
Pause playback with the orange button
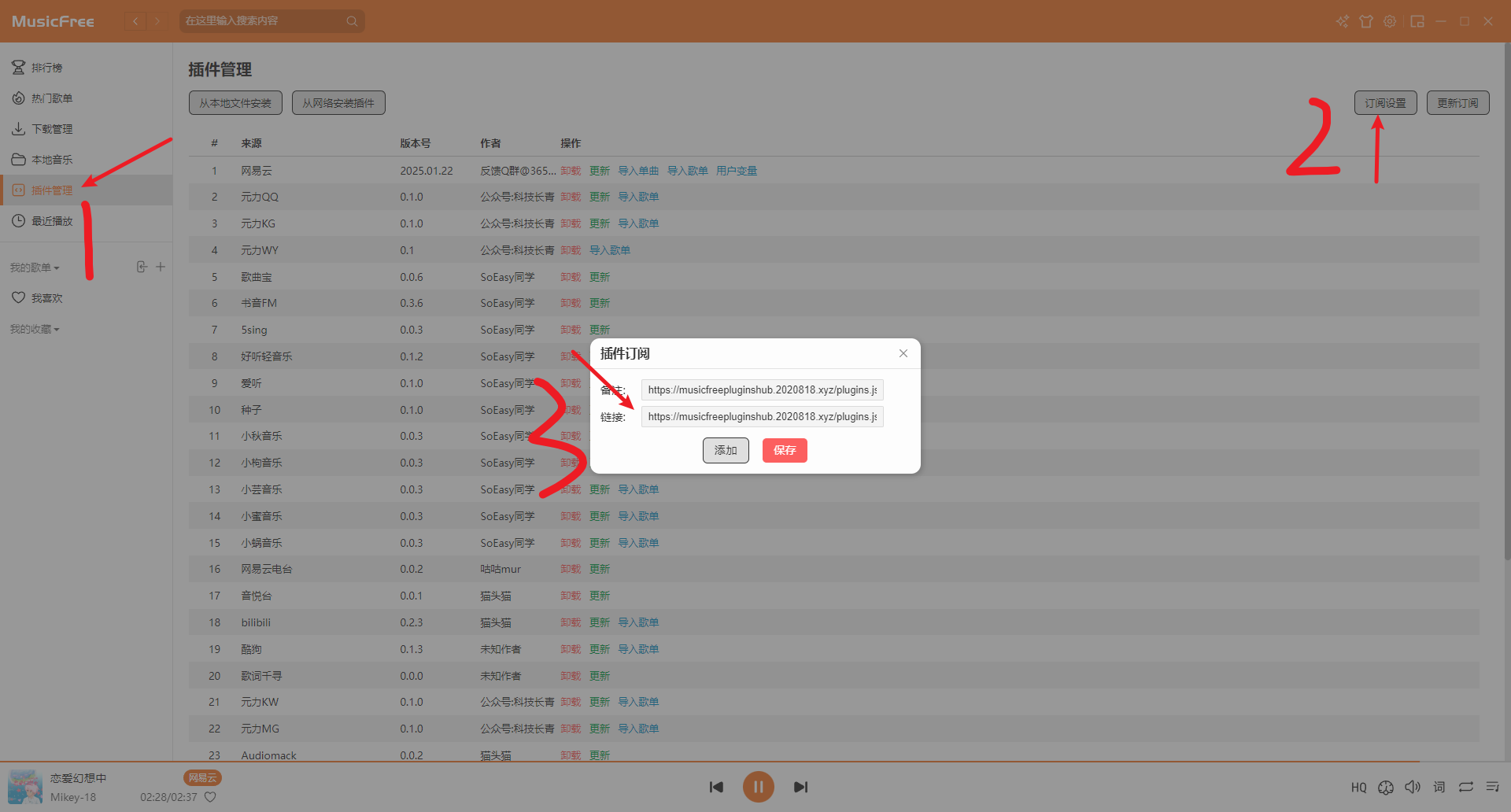[759, 787]
